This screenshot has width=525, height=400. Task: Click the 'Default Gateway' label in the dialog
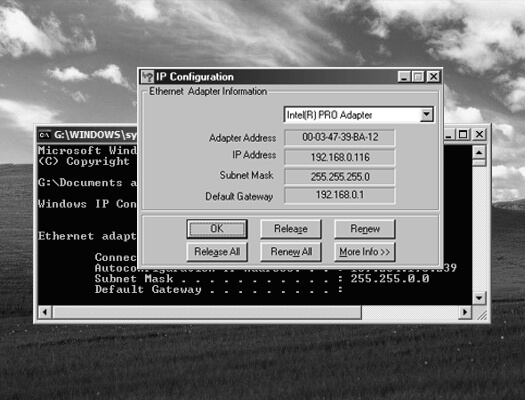[x=239, y=196]
